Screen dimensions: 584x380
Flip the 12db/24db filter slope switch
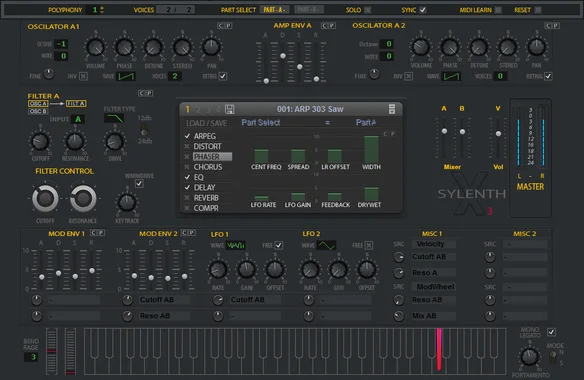(x=144, y=130)
